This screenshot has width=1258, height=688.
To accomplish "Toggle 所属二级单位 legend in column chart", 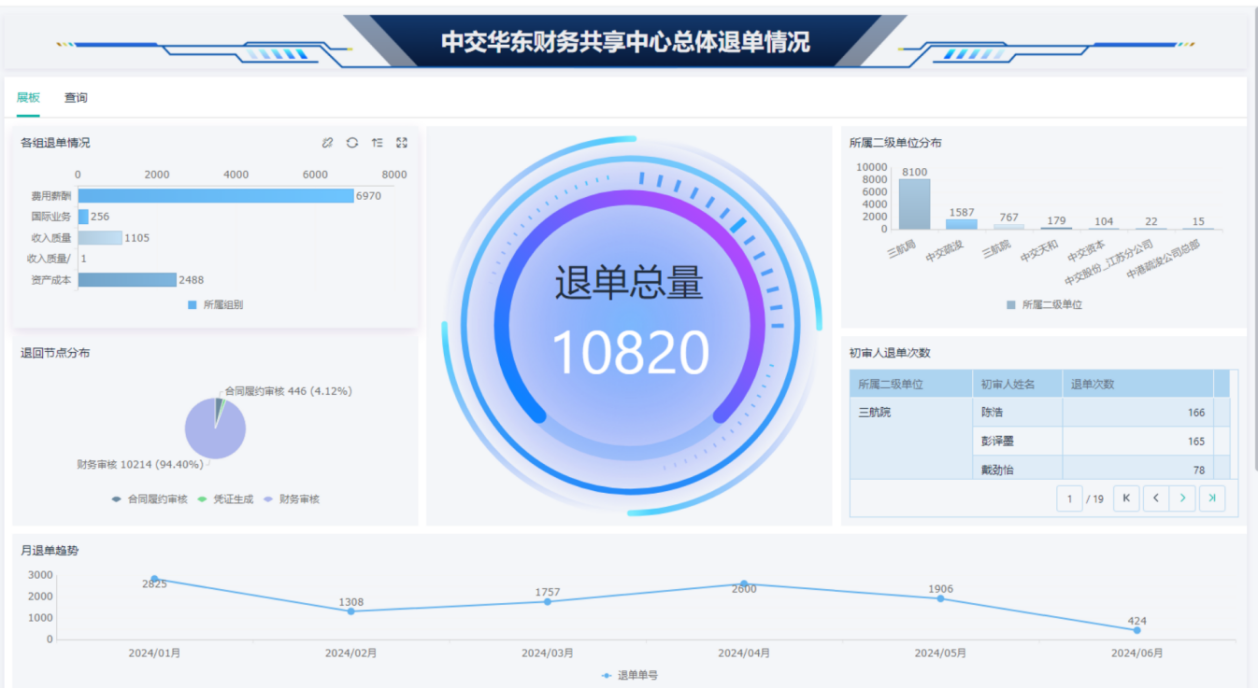I will (1044, 305).
